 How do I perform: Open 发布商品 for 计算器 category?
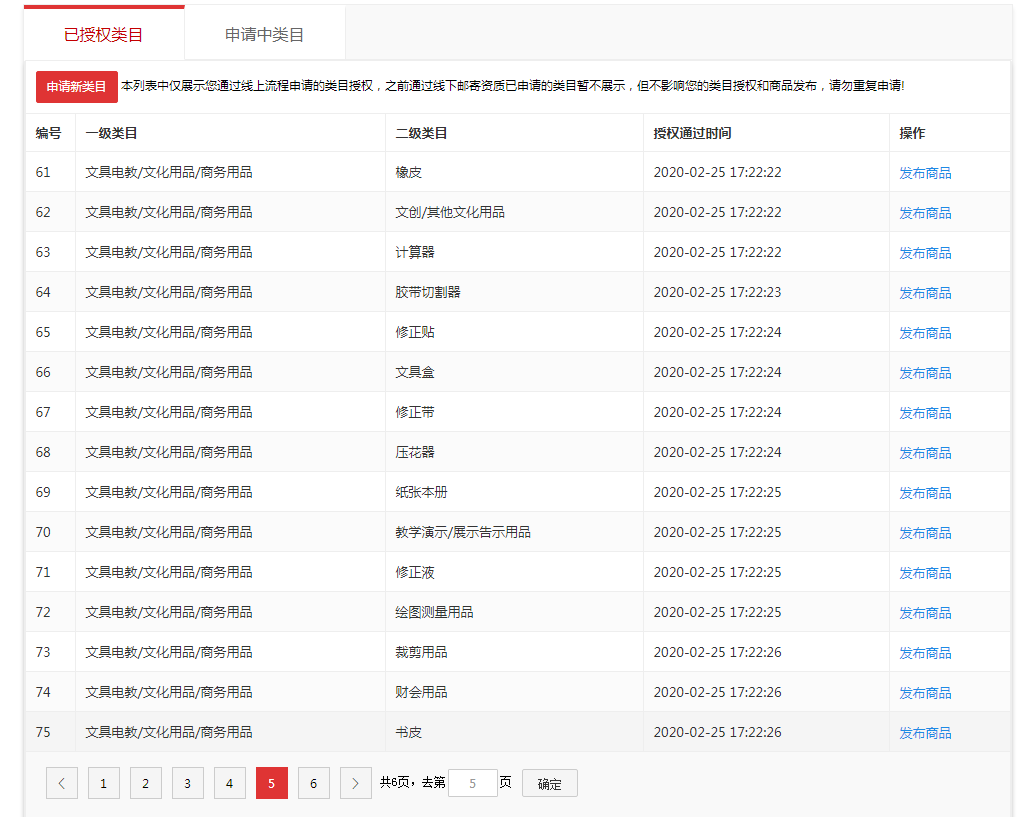click(924, 252)
